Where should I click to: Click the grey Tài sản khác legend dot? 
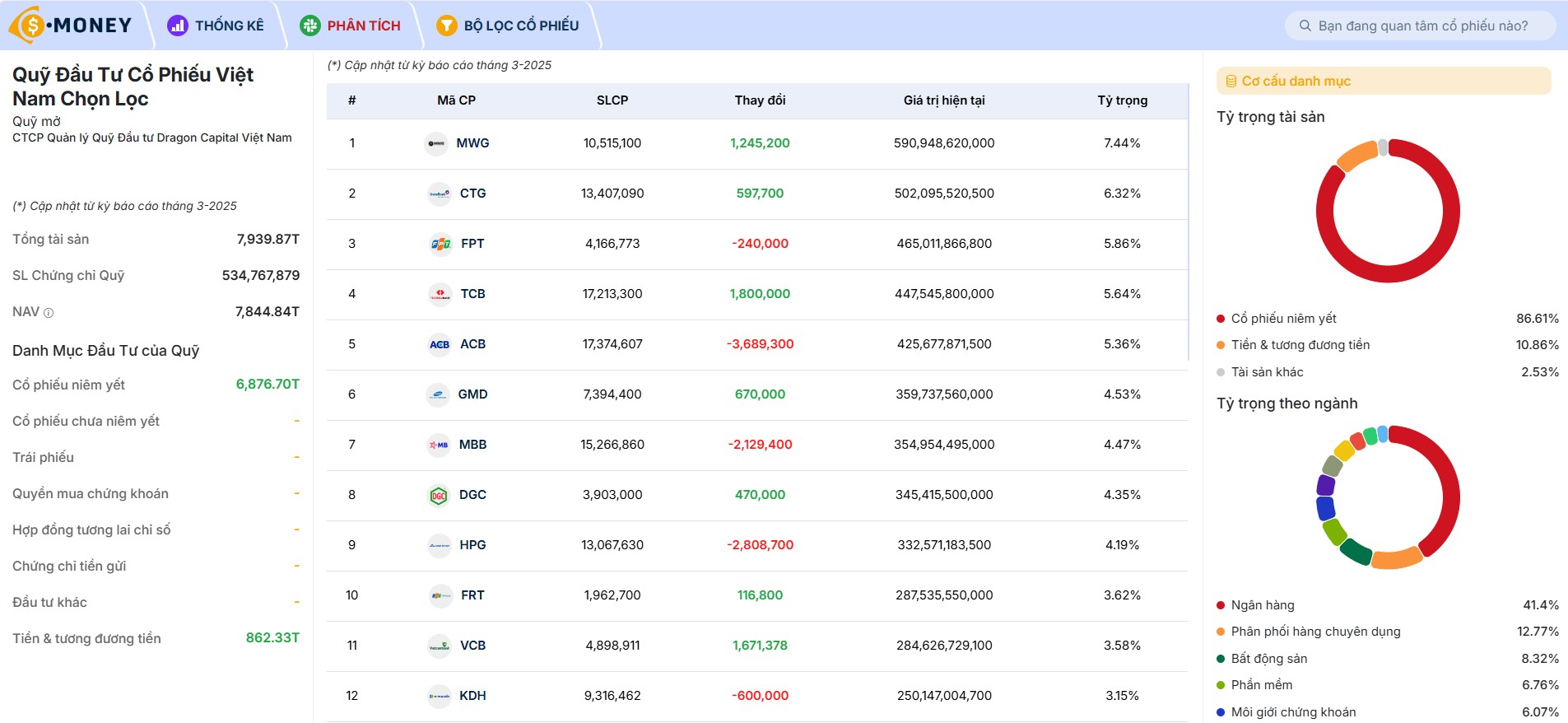[x=1221, y=372]
